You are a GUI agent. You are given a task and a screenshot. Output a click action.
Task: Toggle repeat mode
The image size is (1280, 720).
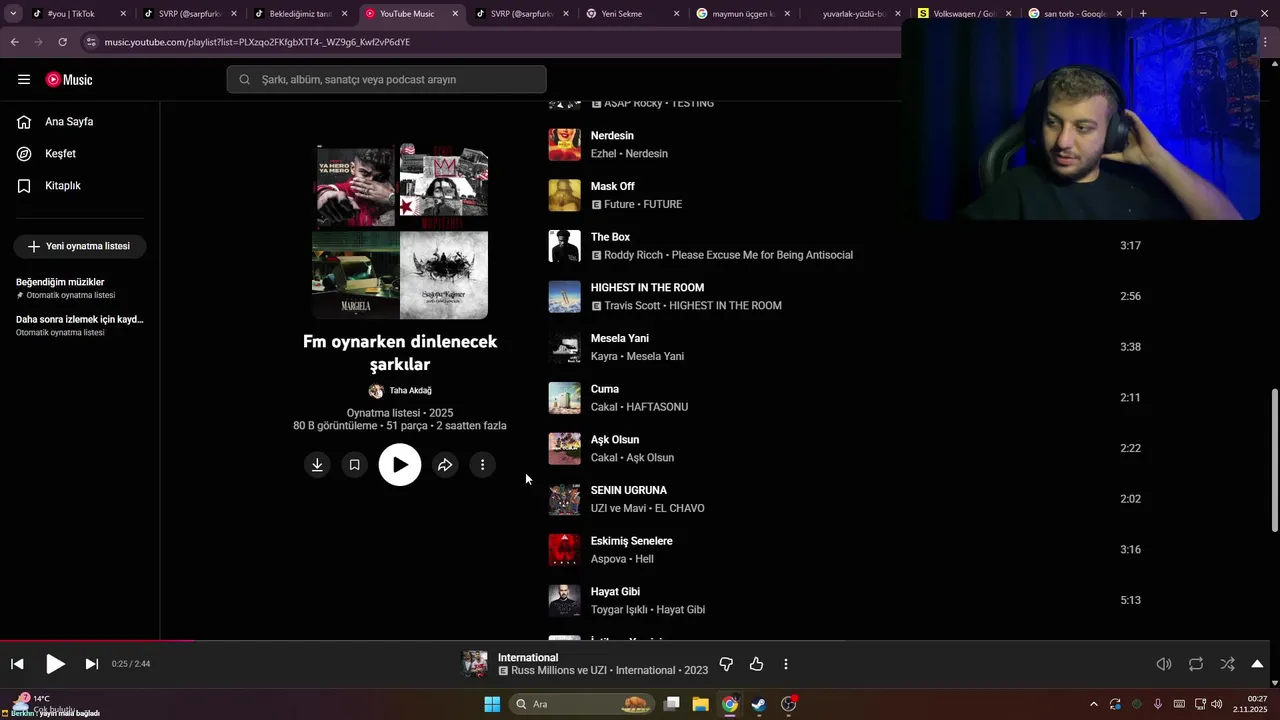coord(1196,664)
